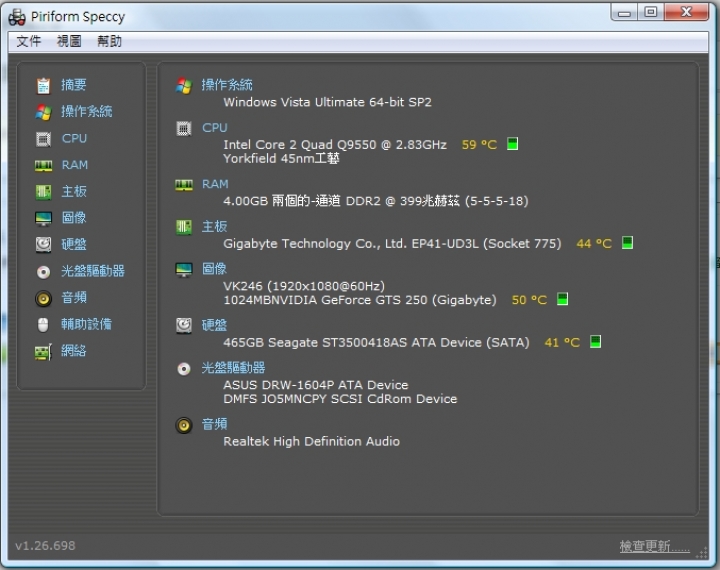The width and height of the screenshot is (720, 570).
Task: Click the 檢查更新 link
Action: [x=654, y=546]
